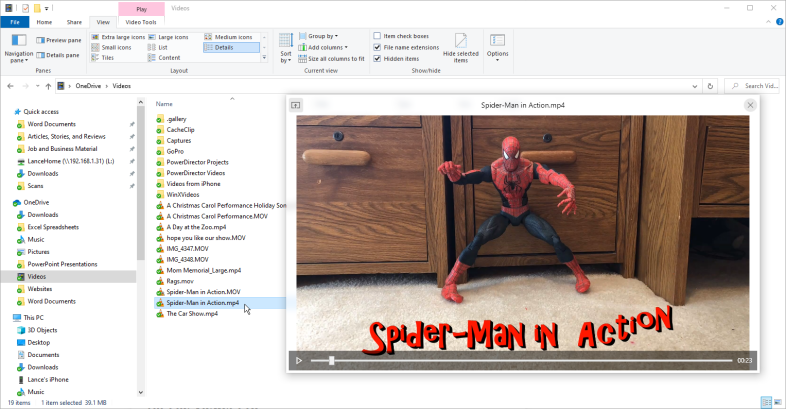The height and width of the screenshot is (409, 786).
Task: Select This PC in navigation pane
Action: 34,318
